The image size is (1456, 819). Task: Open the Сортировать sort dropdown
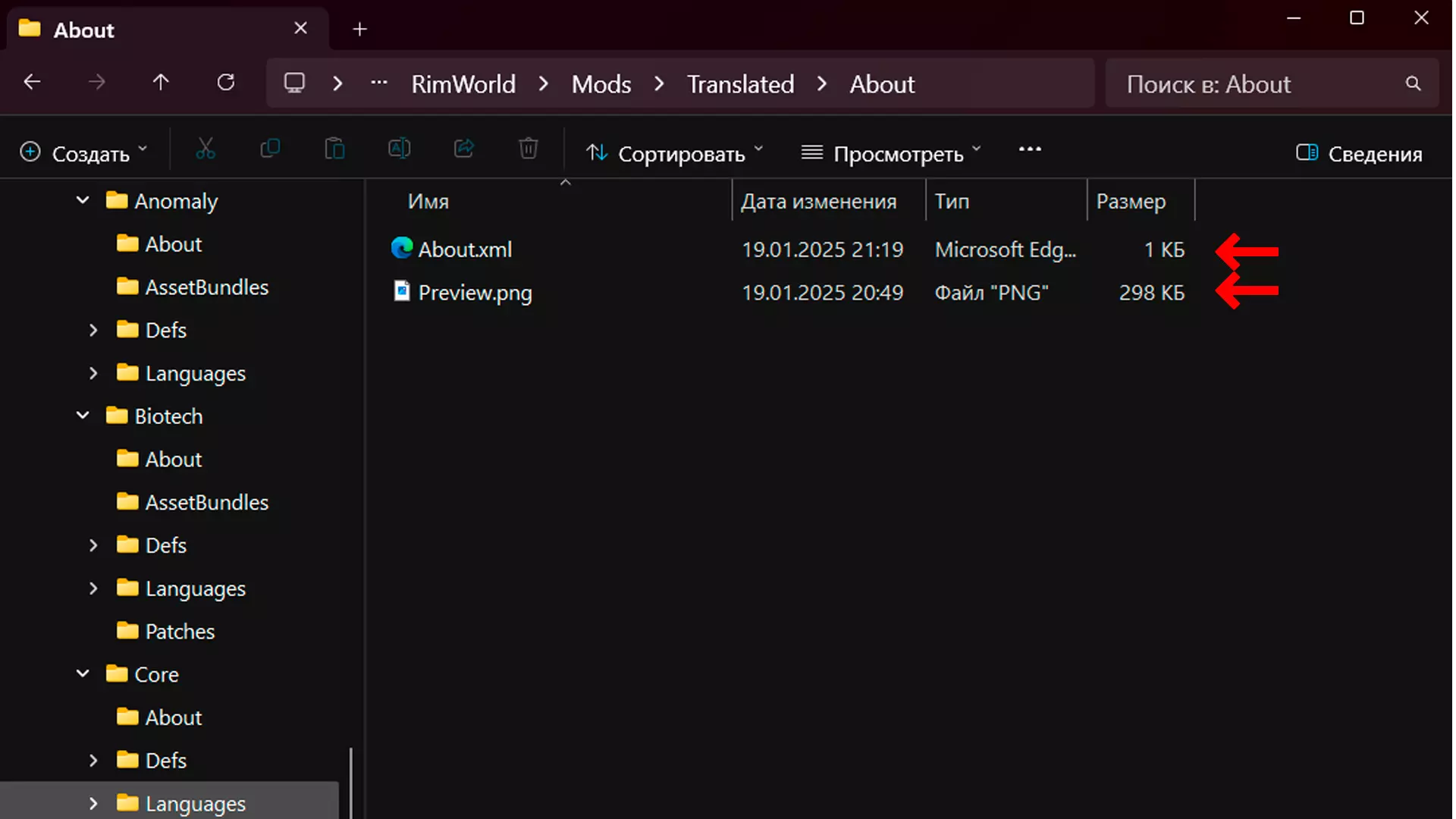tap(674, 154)
